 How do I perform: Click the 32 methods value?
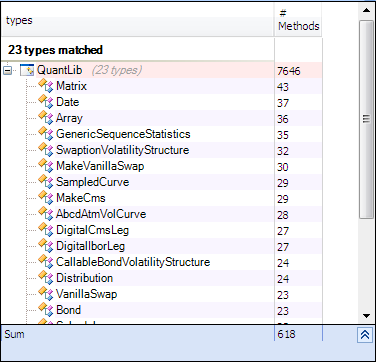point(283,151)
